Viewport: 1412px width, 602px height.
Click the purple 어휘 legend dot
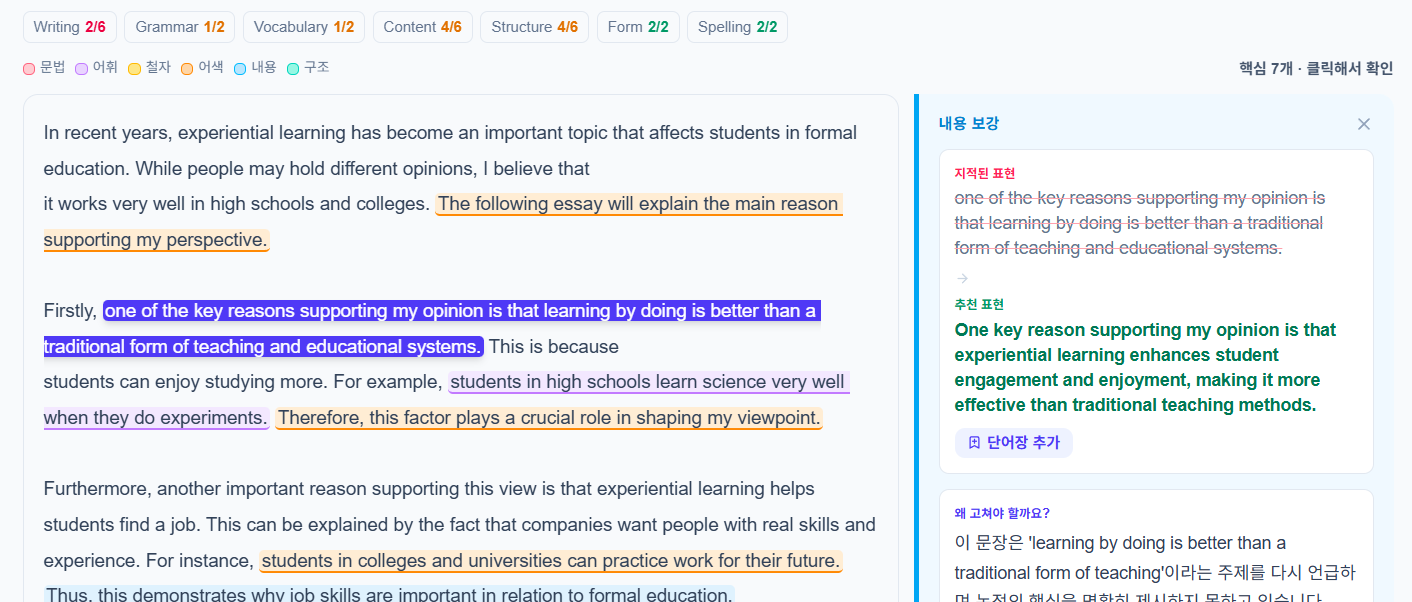tap(81, 69)
